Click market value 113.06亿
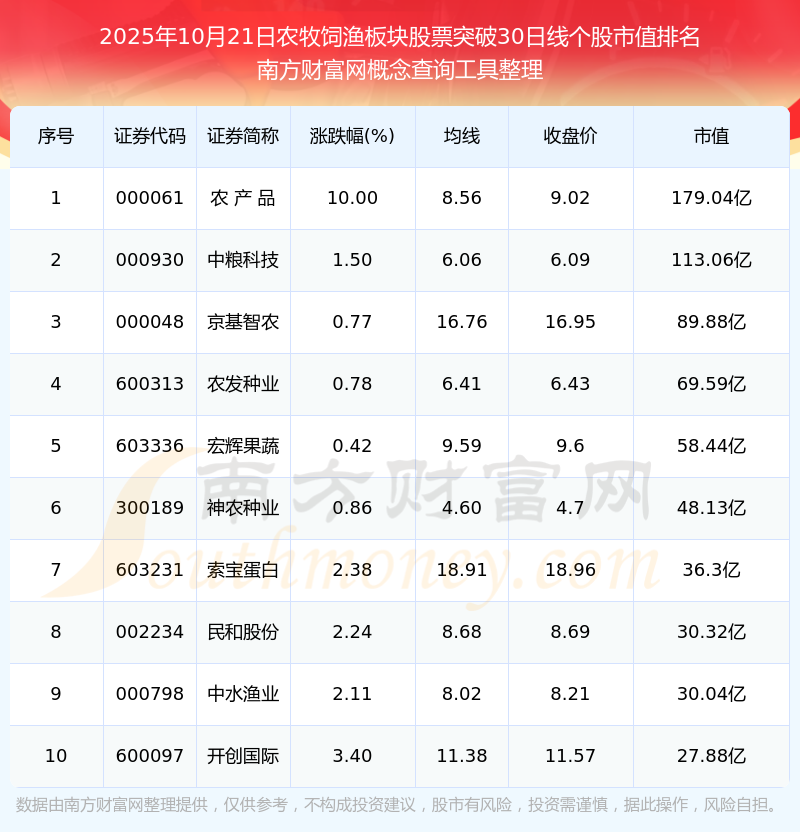Screen dimensions: 800x832 click(711, 260)
